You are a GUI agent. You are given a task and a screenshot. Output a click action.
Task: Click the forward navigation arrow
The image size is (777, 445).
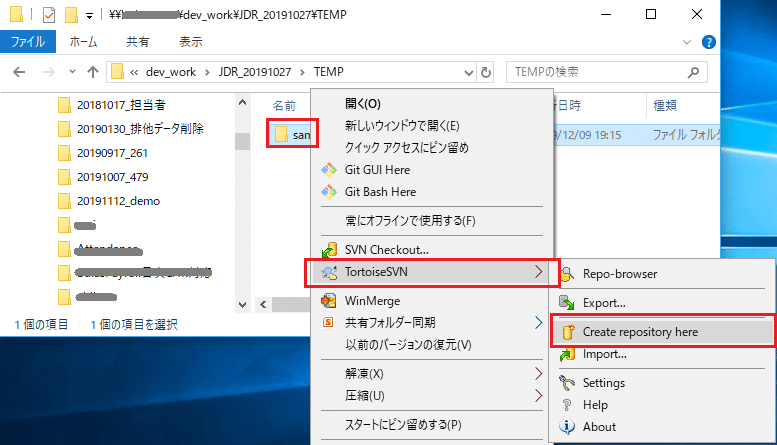click(49, 72)
